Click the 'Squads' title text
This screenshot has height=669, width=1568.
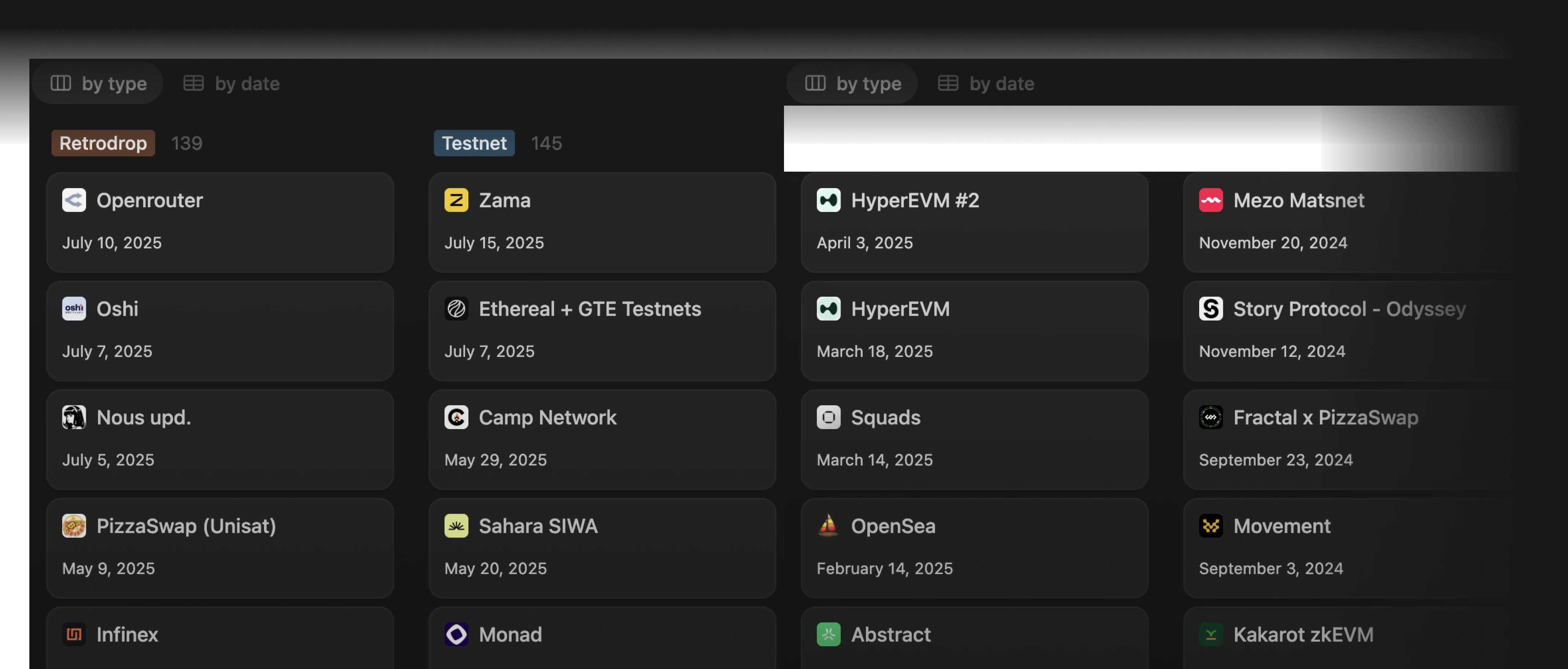click(886, 417)
